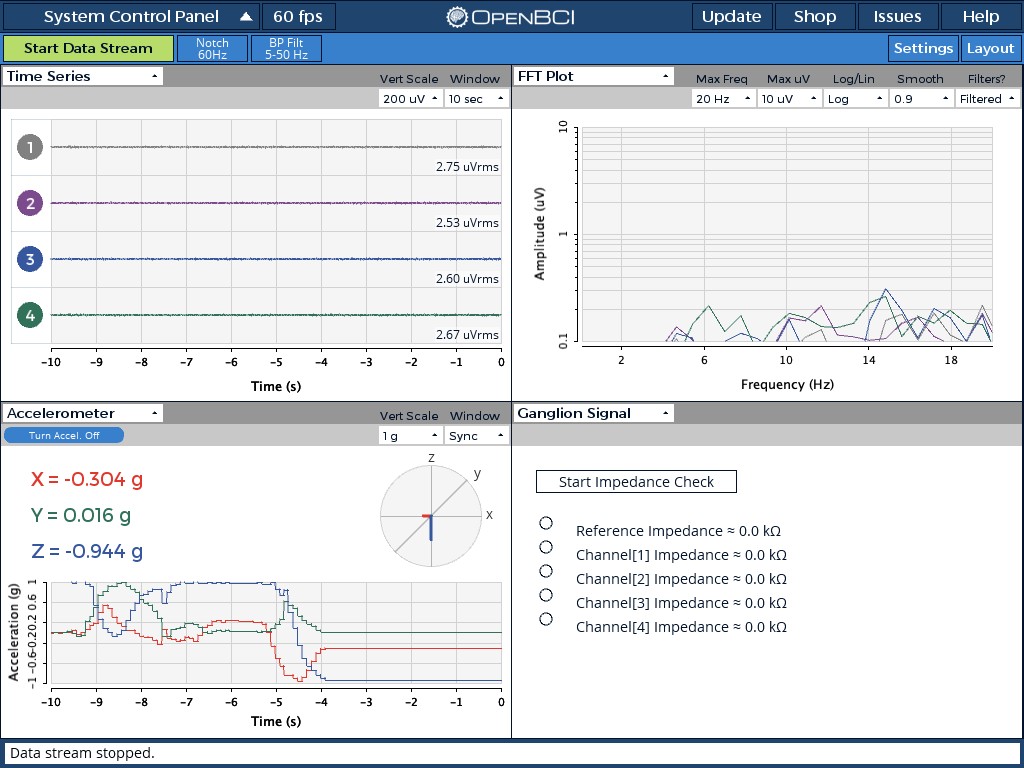Screen dimensions: 1024x768
Task: Open the Shop page
Action: [815, 17]
